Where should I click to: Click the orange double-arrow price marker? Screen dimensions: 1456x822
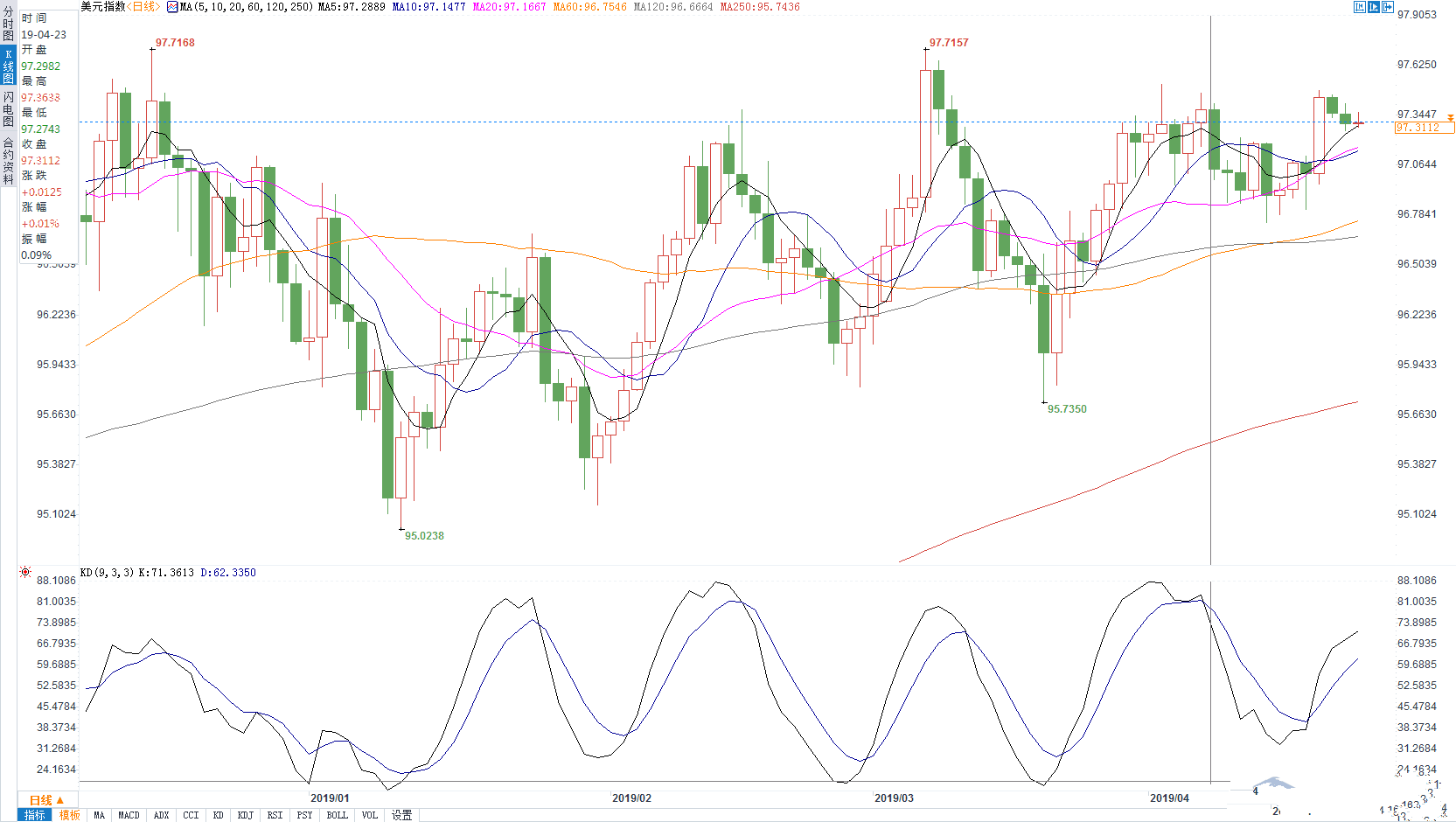[1451, 117]
